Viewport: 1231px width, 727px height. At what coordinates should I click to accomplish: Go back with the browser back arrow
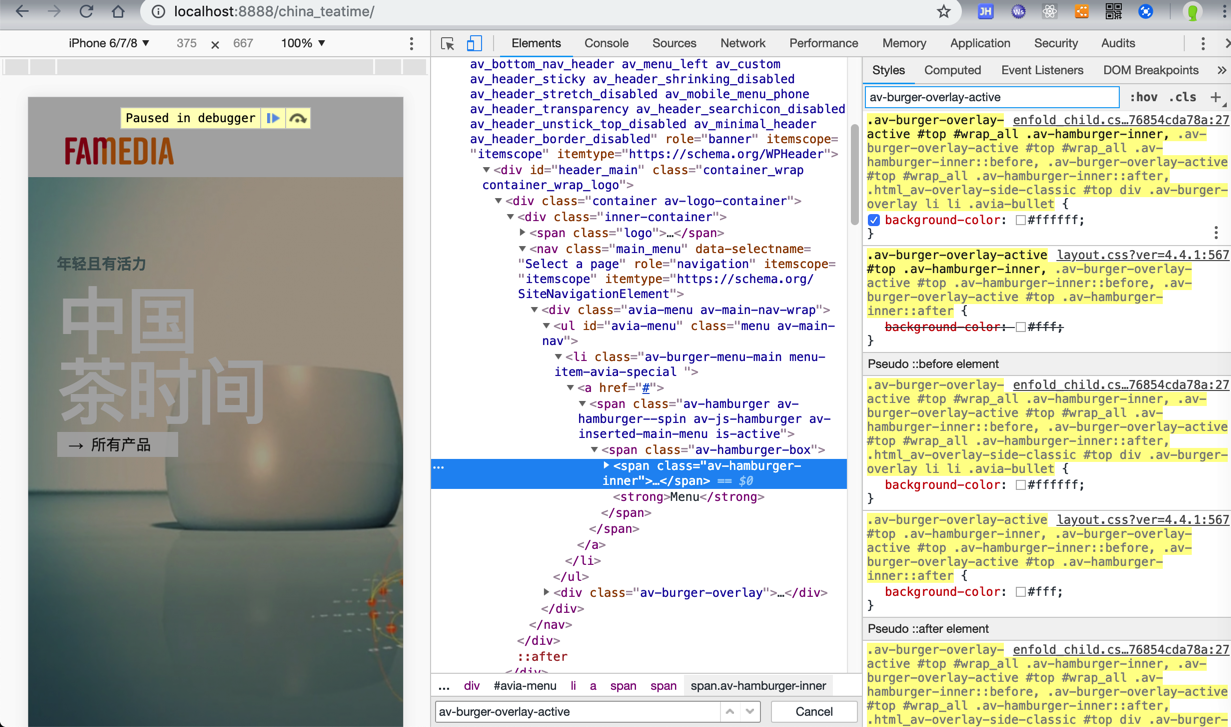click(22, 12)
